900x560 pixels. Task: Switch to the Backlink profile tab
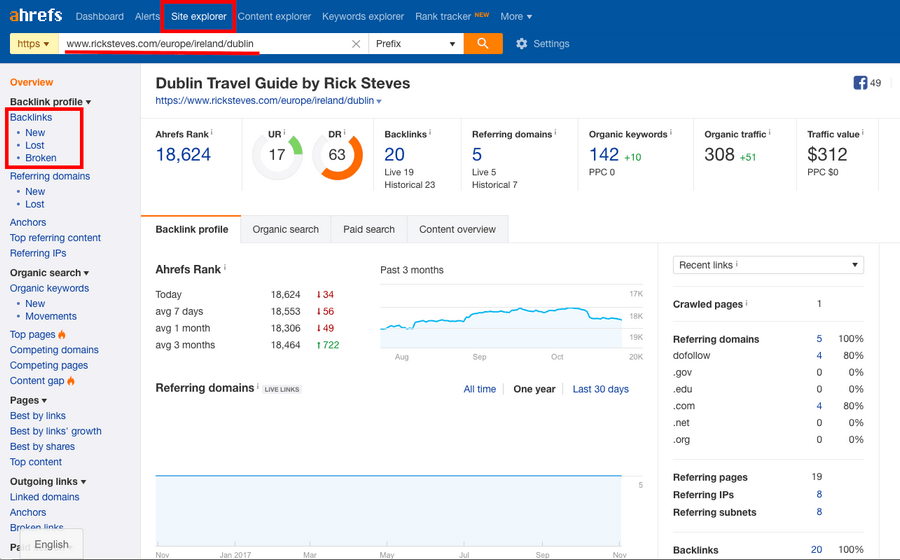192,230
